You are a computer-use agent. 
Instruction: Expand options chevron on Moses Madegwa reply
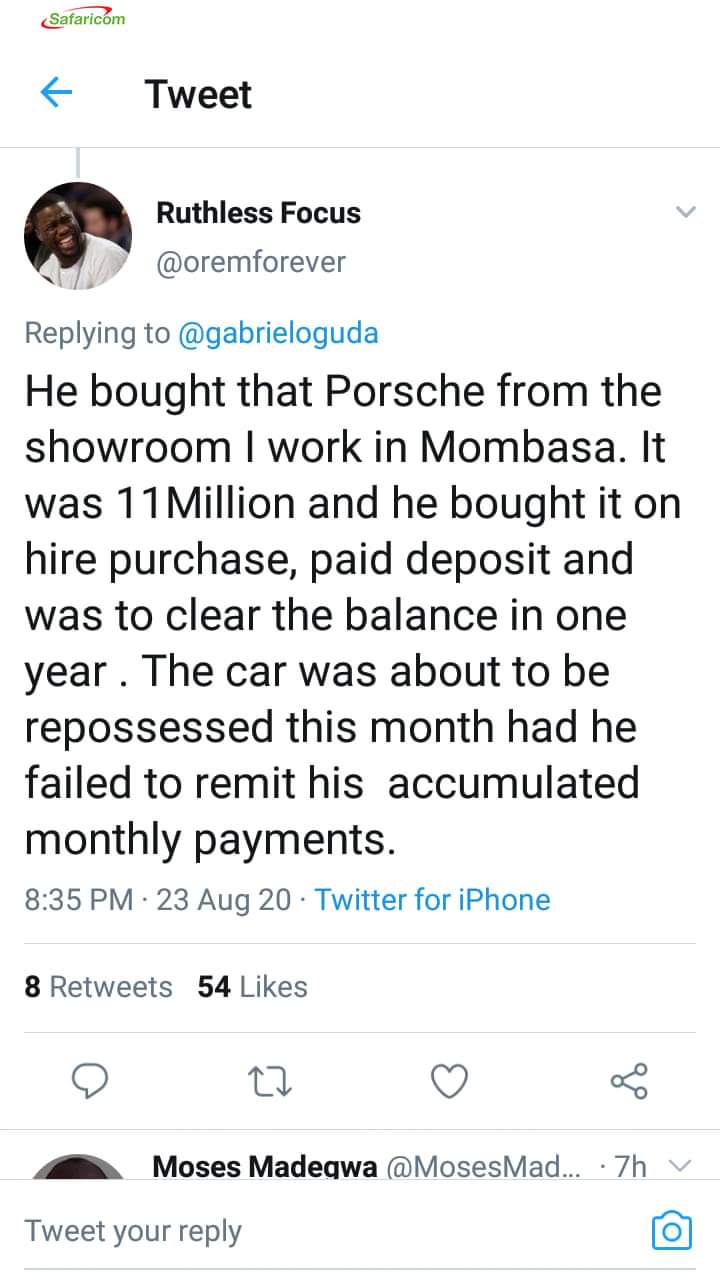pyautogui.click(x=679, y=1166)
